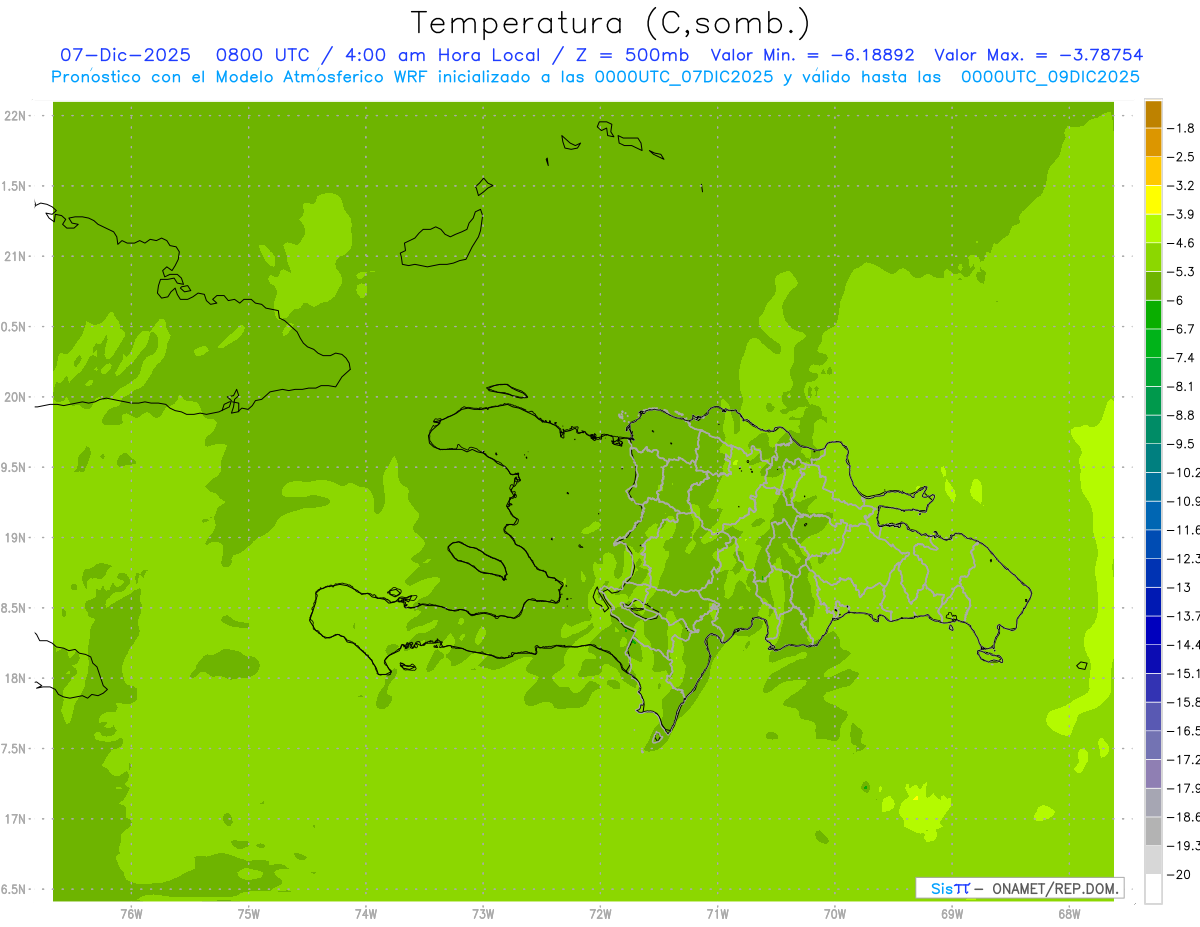Click the '-15.1' colorbar value

[1184, 673]
